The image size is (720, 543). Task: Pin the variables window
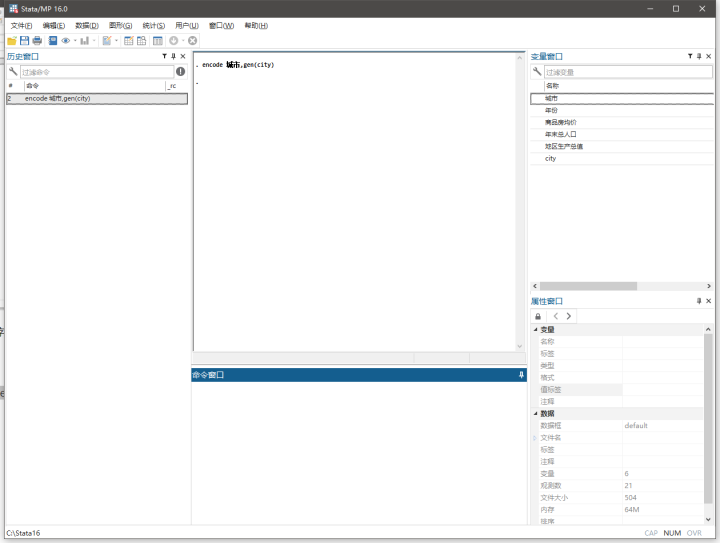(x=699, y=56)
